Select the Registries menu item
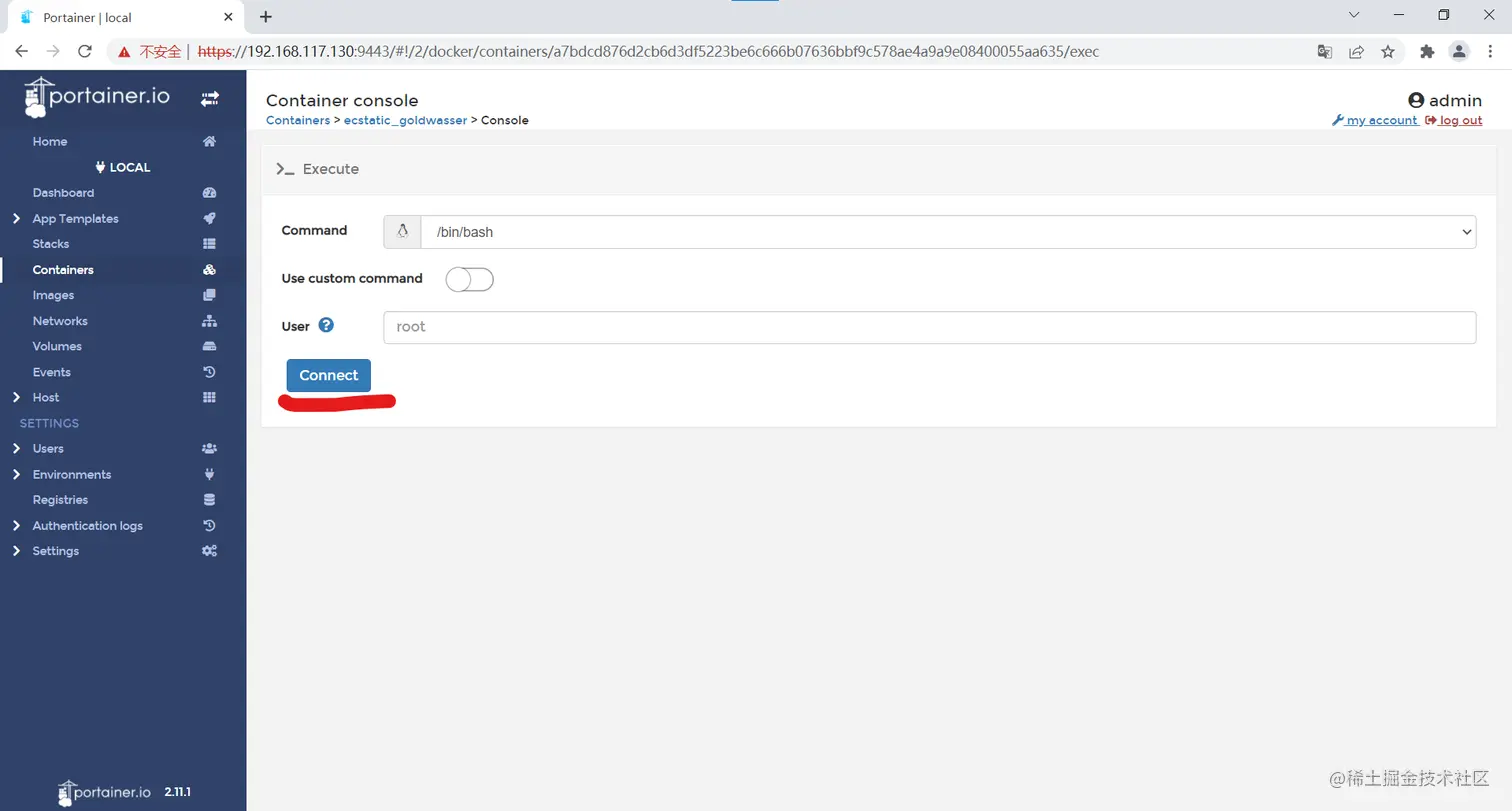Image resolution: width=1512 pixels, height=811 pixels. (60, 500)
